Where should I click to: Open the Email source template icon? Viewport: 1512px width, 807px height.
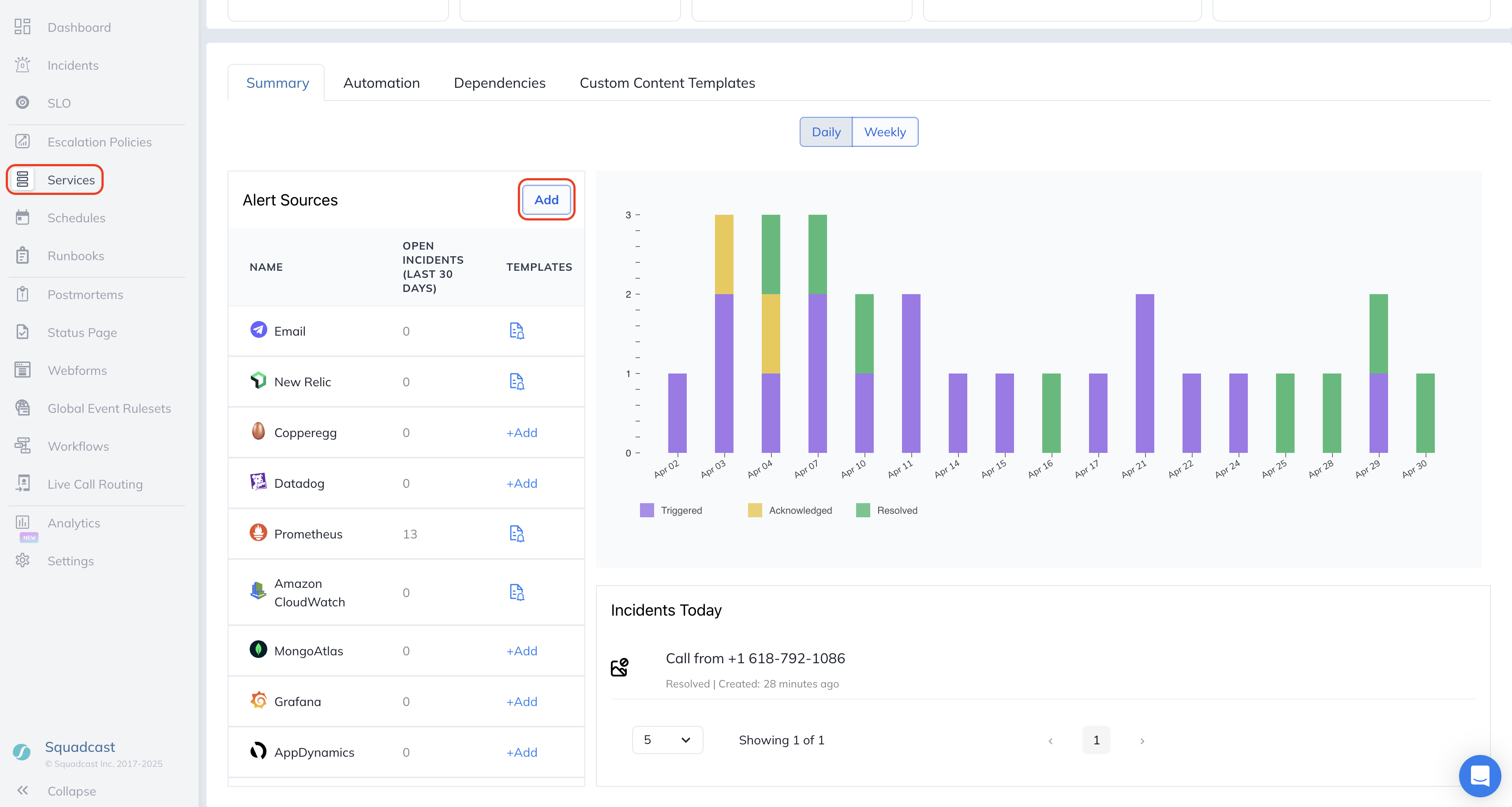(516, 331)
